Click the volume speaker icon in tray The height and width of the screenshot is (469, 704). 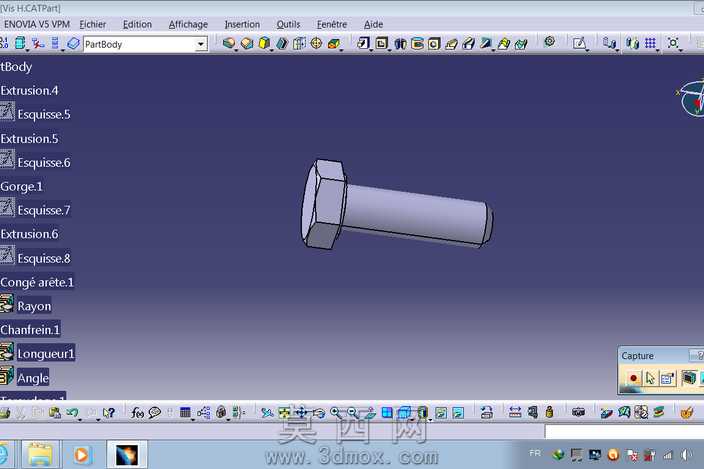coord(686,455)
